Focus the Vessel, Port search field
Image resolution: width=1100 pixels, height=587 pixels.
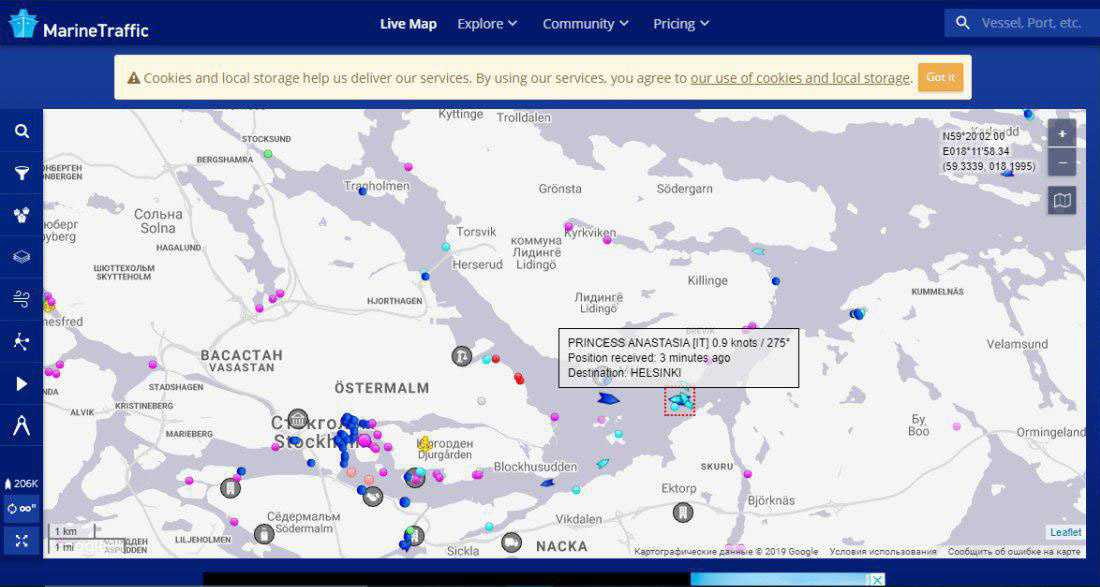[x=1031, y=23]
